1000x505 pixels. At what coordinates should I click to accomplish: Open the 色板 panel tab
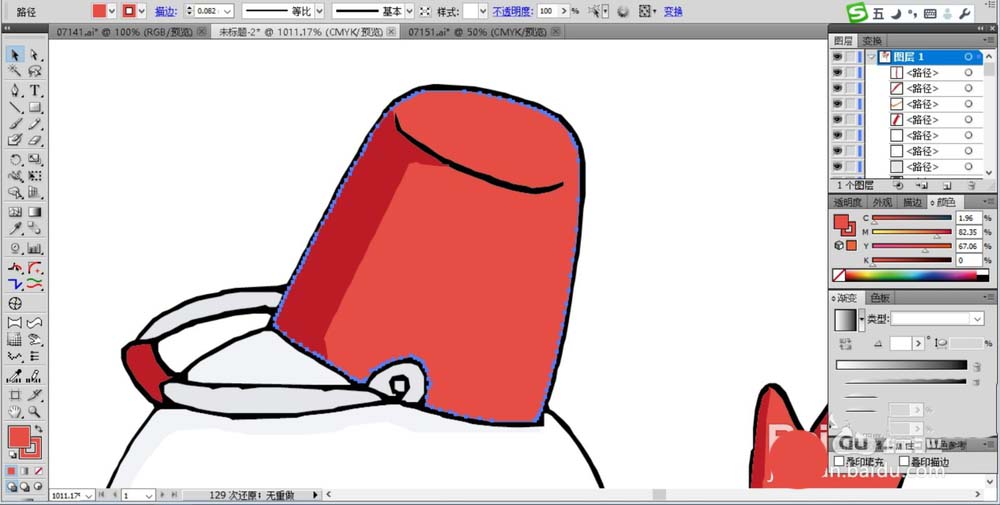880,298
